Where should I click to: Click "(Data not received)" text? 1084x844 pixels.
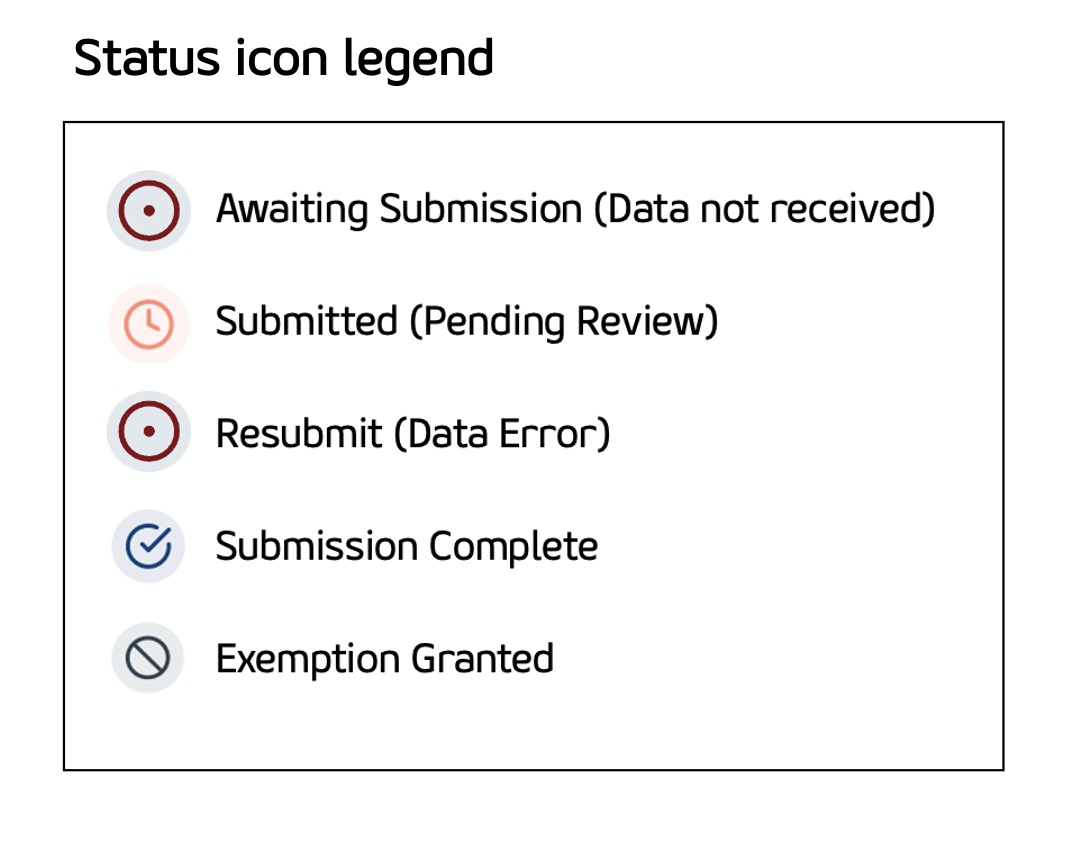point(764,210)
